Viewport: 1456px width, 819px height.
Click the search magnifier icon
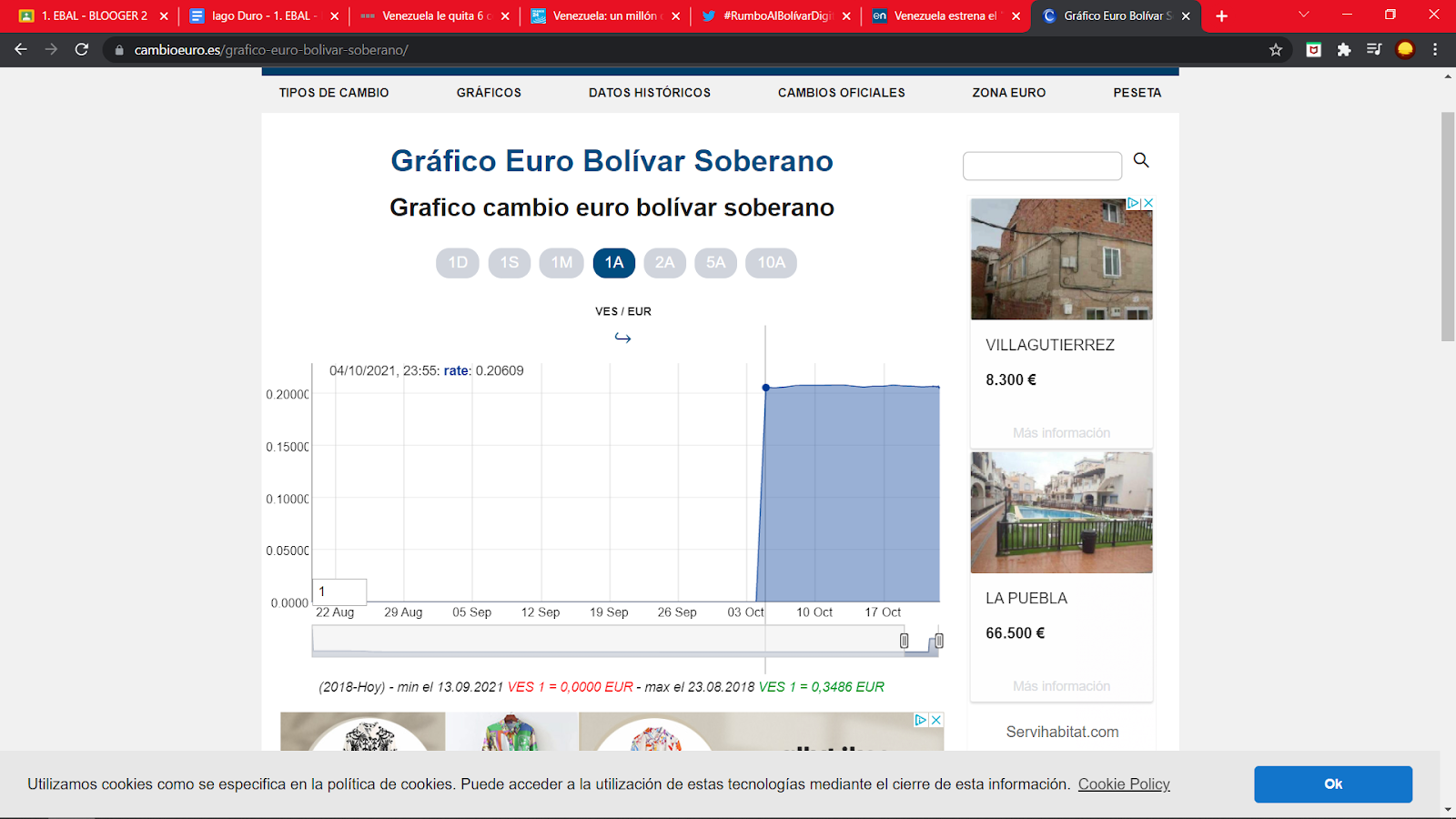(1141, 160)
